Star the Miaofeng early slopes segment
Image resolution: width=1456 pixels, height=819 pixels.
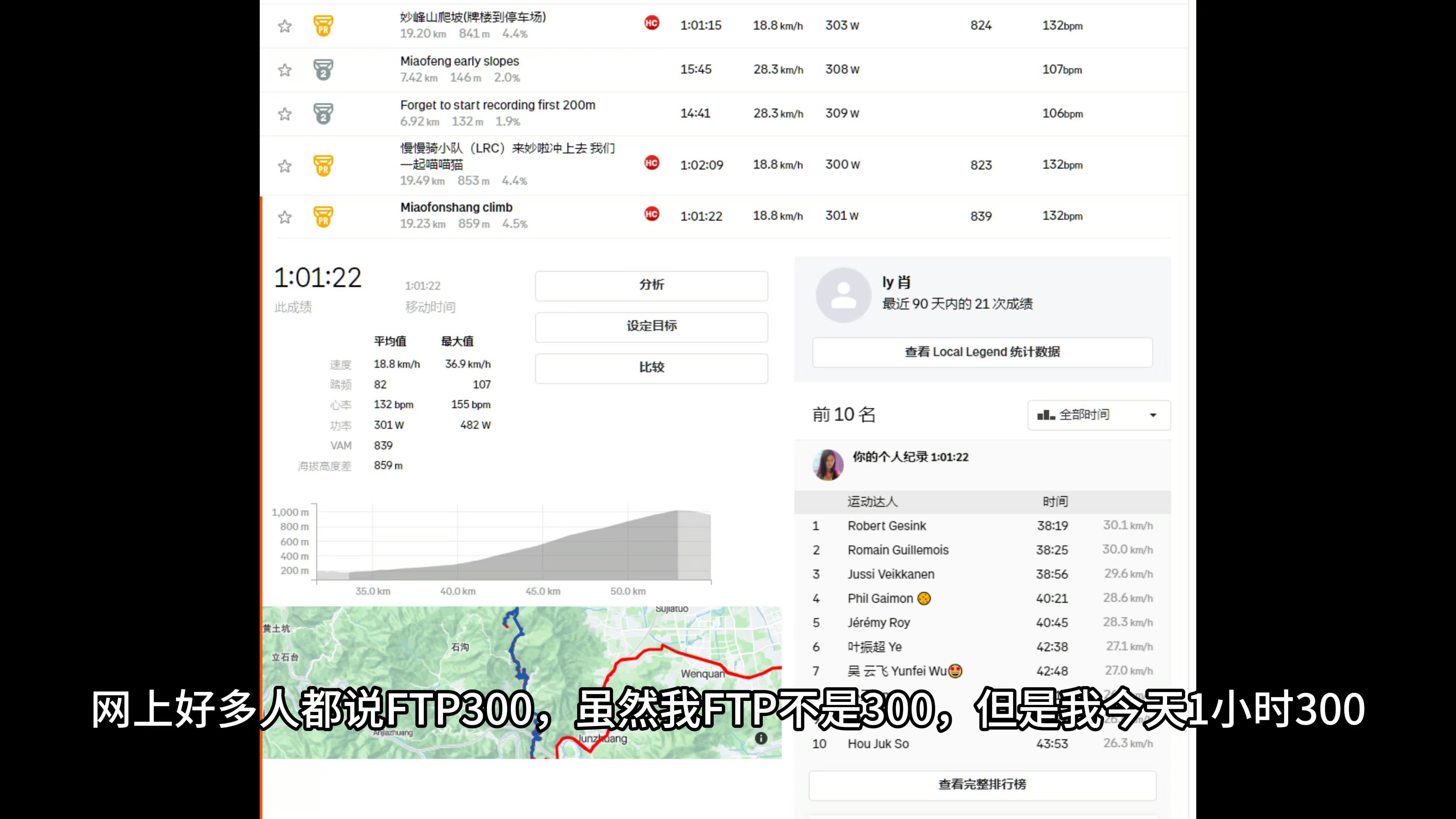tap(285, 70)
